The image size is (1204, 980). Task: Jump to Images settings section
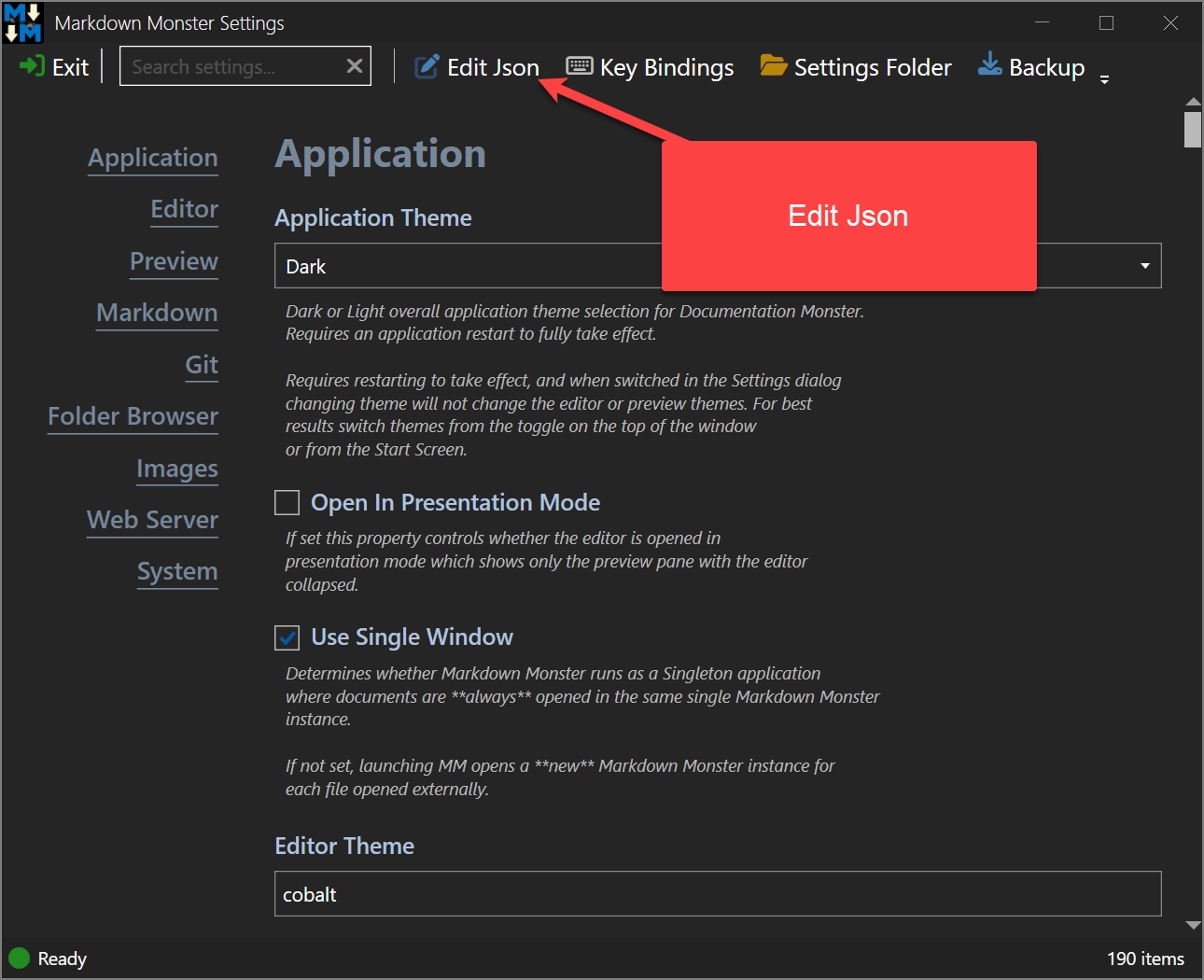[x=177, y=469]
